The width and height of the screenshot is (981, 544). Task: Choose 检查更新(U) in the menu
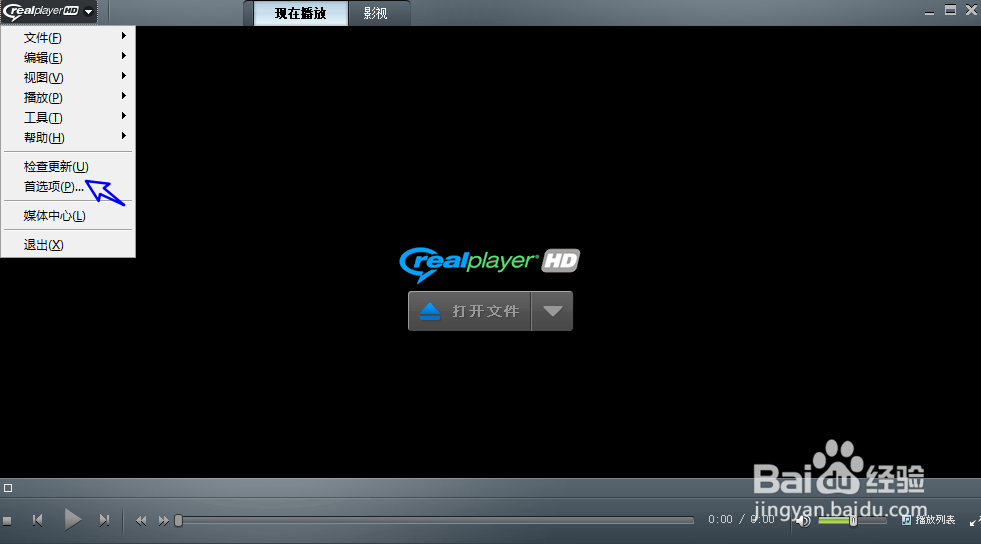pyautogui.click(x=68, y=166)
